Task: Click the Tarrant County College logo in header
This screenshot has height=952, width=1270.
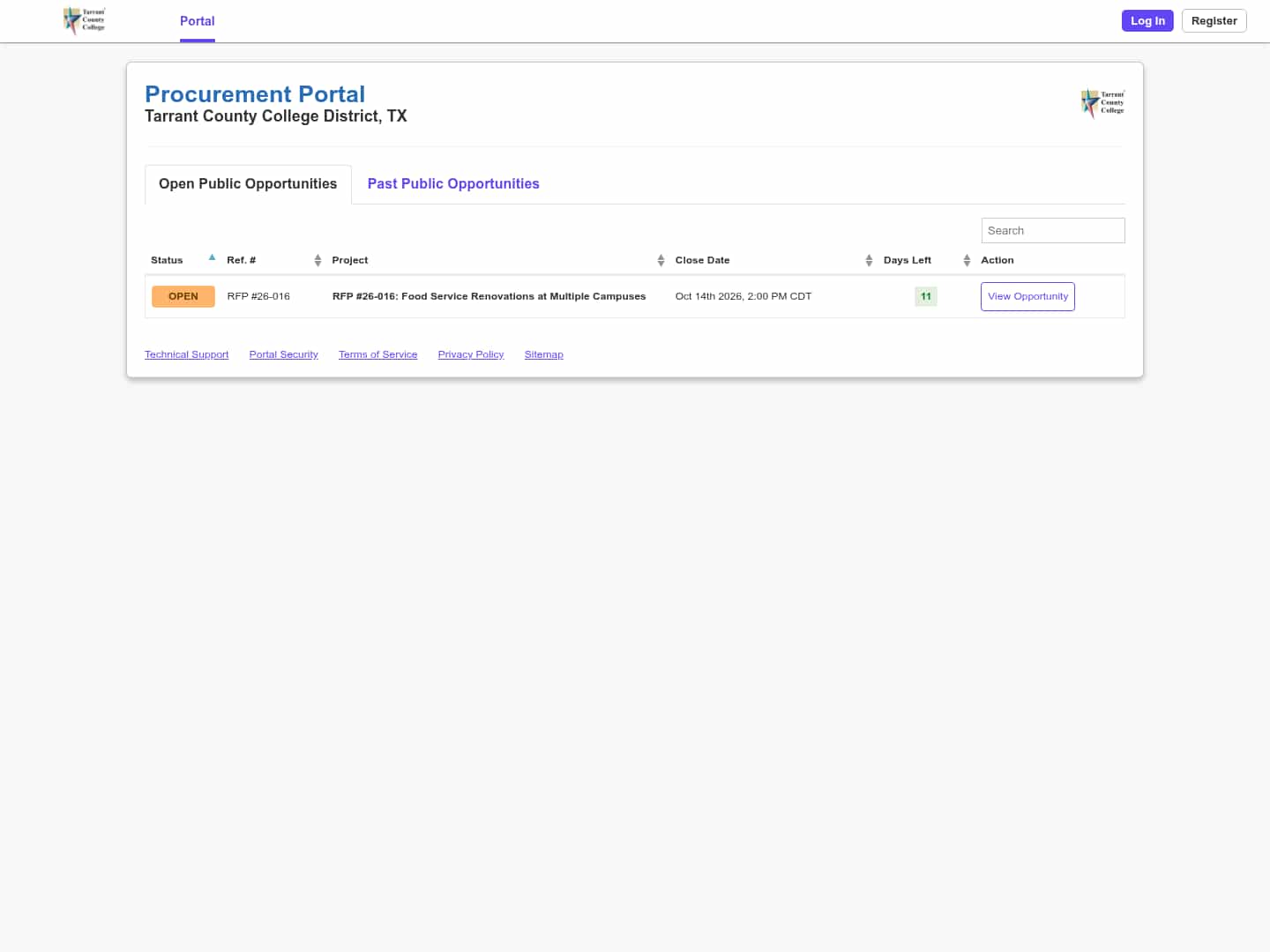Action: (85, 20)
